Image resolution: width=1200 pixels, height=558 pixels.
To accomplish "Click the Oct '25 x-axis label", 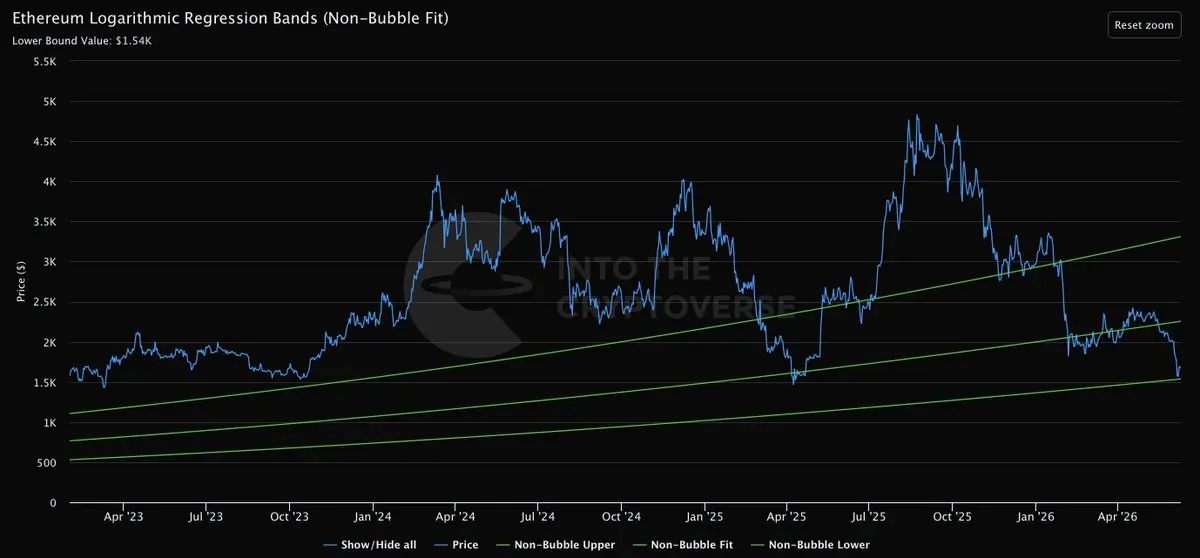I will pyautogui.click(x=953, y=518).
